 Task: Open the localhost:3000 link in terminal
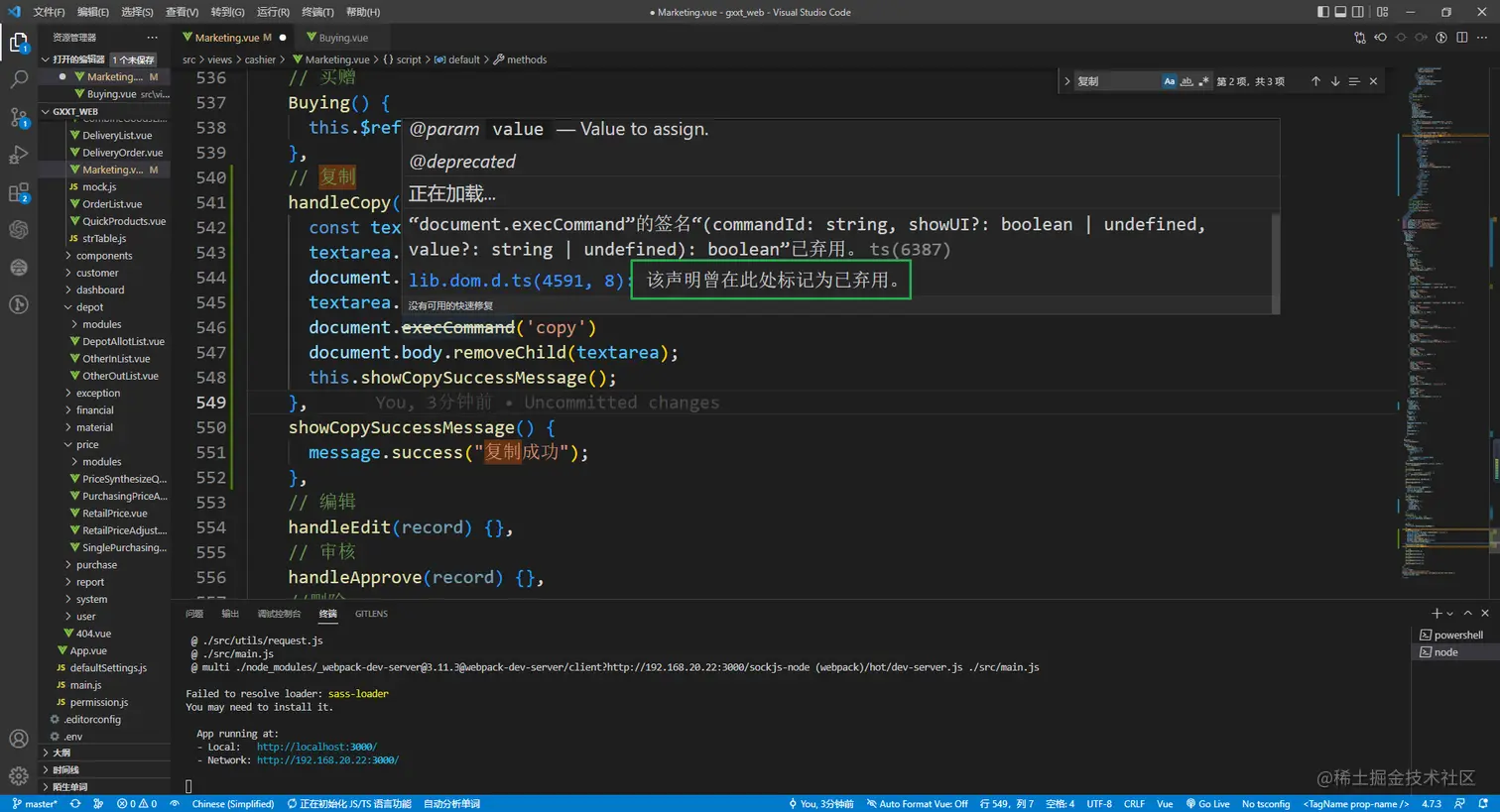click(316, 747)
